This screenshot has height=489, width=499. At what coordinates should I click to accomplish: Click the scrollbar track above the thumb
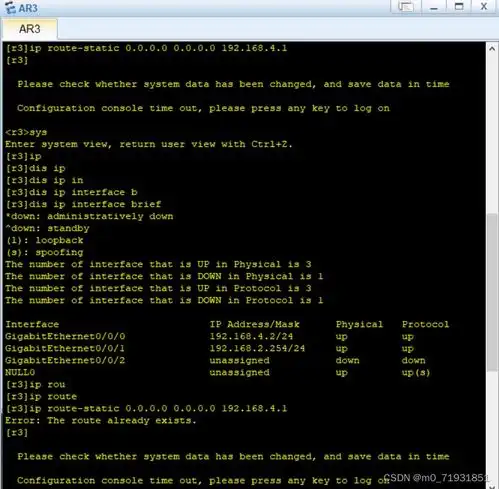[x=492, y=133]
